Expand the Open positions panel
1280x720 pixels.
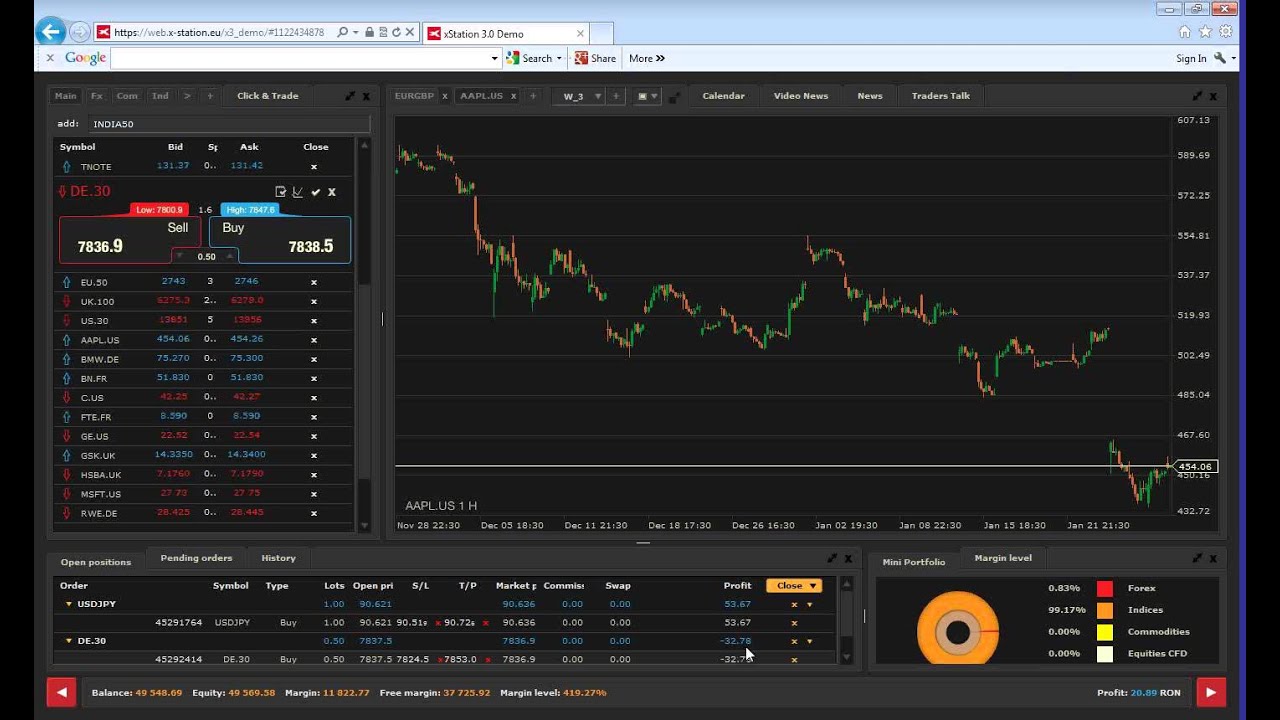pyautogui.click(x=832, y=558)
